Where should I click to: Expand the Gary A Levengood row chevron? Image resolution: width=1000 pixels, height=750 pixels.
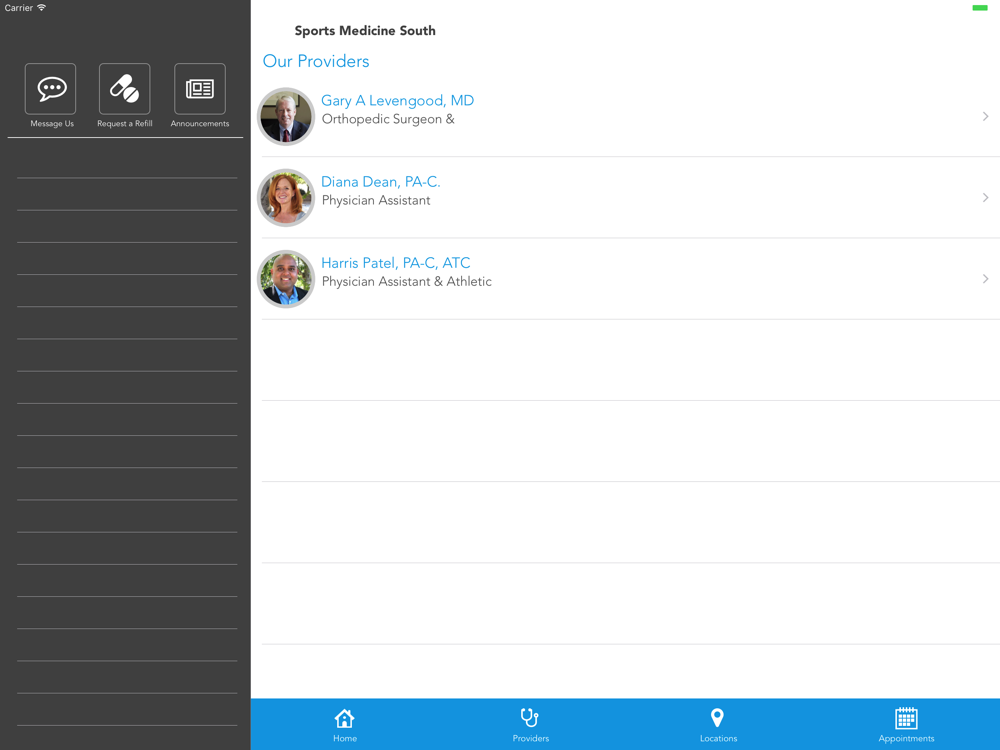point(985,116)
